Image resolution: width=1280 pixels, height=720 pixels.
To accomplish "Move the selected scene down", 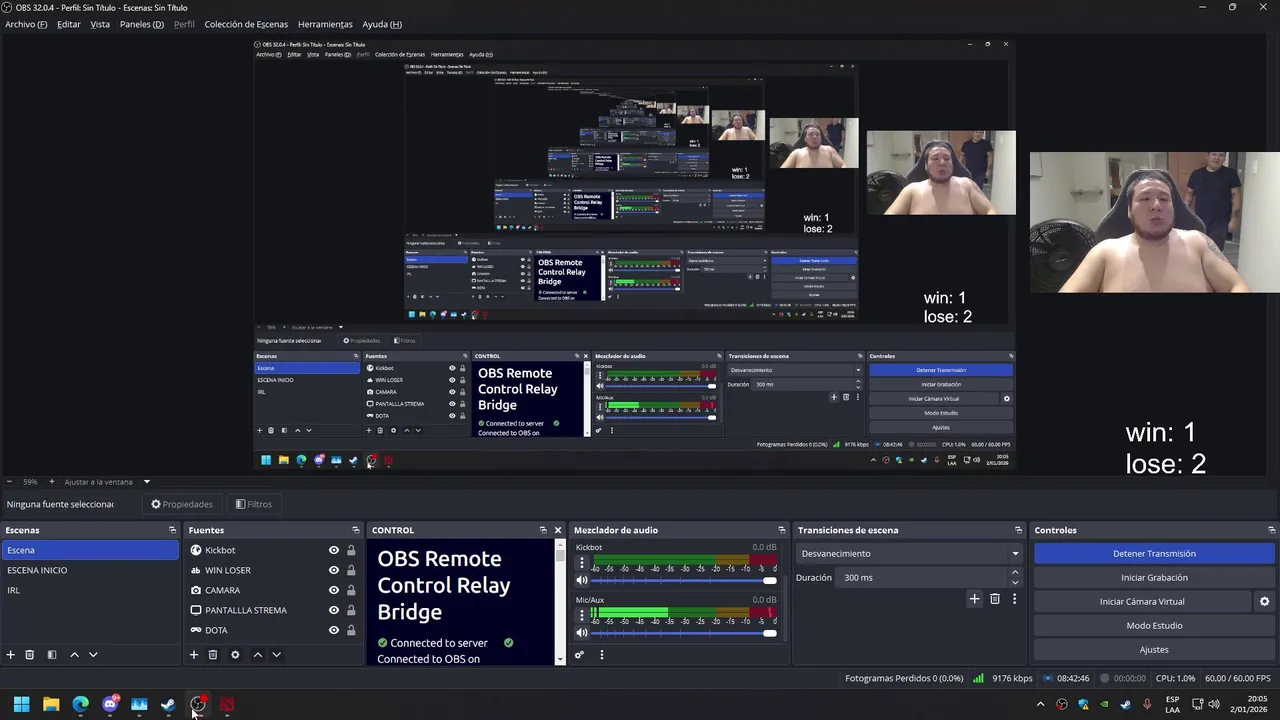I will (x=93, y=655).
